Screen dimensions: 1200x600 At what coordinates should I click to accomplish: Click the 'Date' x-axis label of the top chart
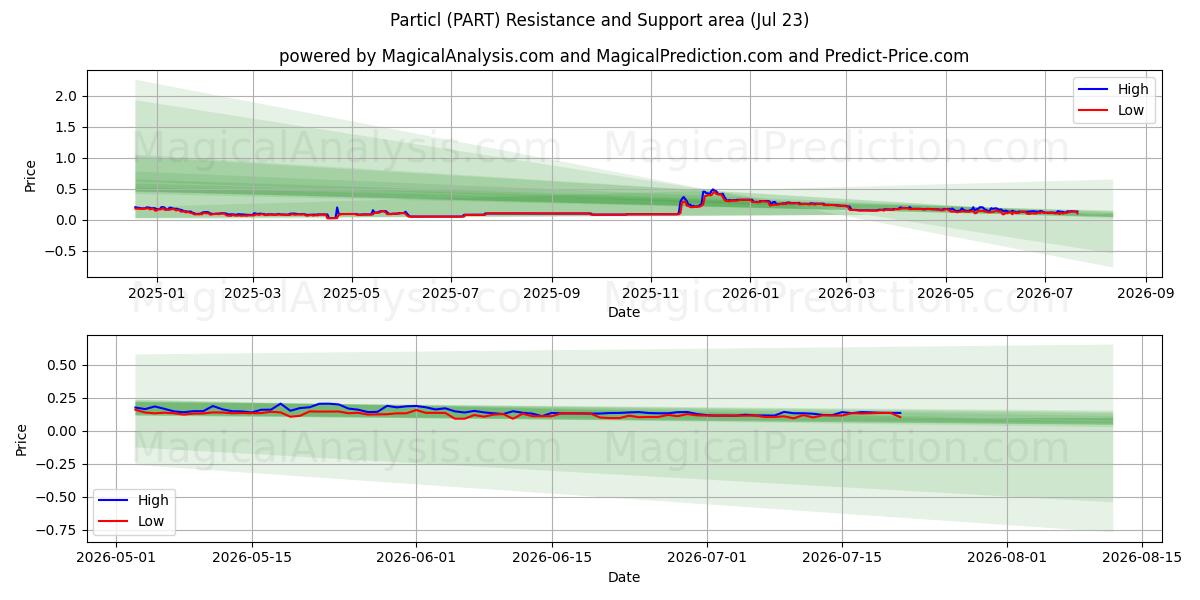[x=624, y=312]
